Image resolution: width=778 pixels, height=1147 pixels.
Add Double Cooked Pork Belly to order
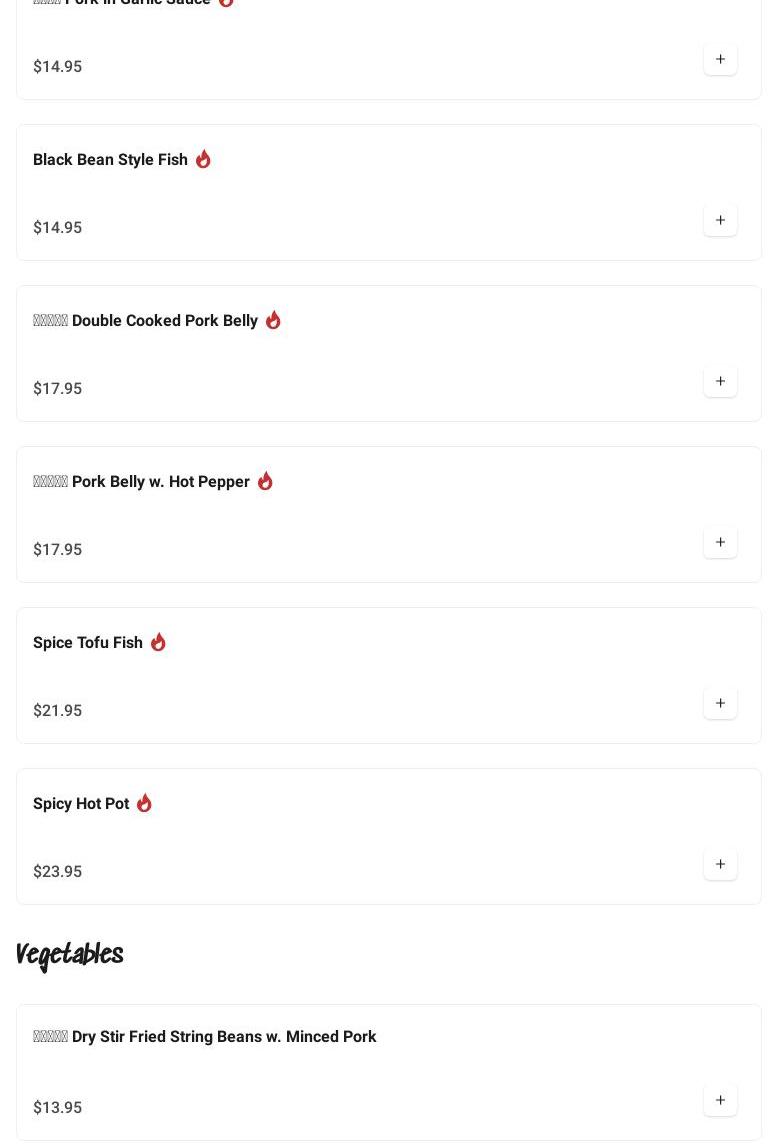720,381
